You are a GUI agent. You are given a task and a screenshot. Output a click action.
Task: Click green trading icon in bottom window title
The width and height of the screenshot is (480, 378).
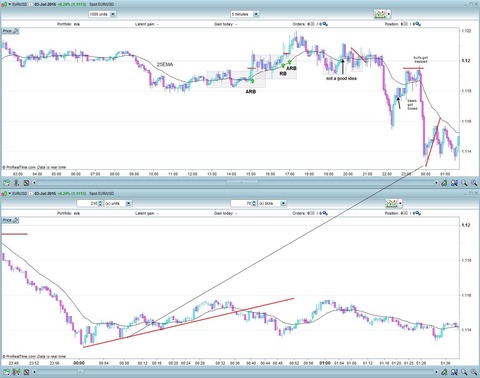tap(4, 193)
